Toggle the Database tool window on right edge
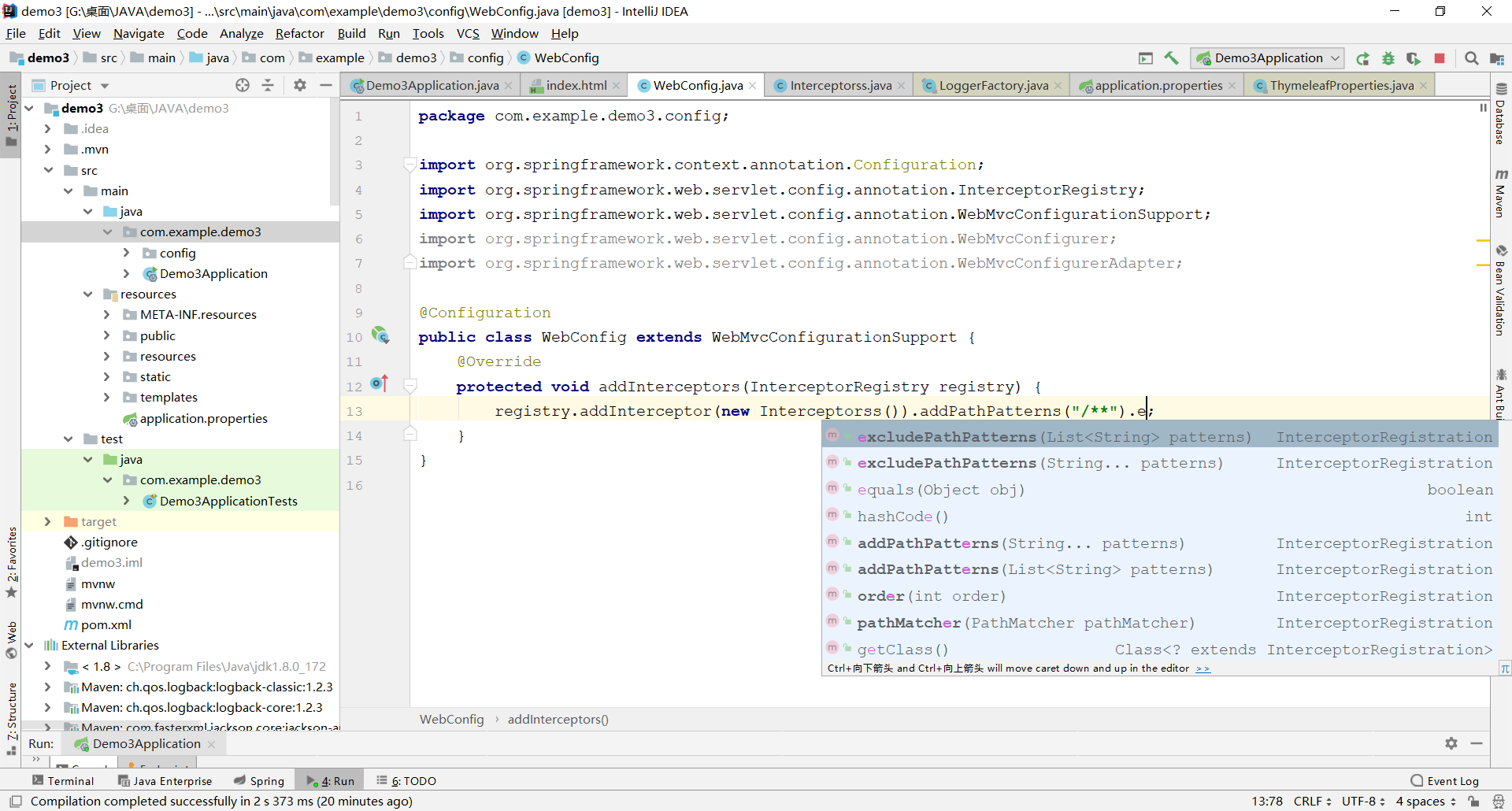The width and height of the screenshot is (1512, 811). coord(1500,114)
